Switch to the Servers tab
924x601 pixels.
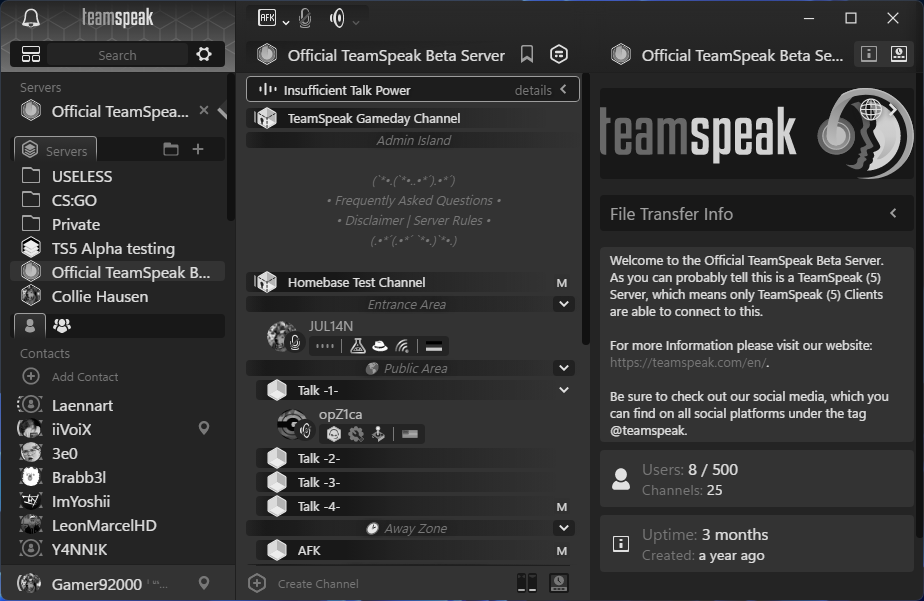tap(55, 149)
